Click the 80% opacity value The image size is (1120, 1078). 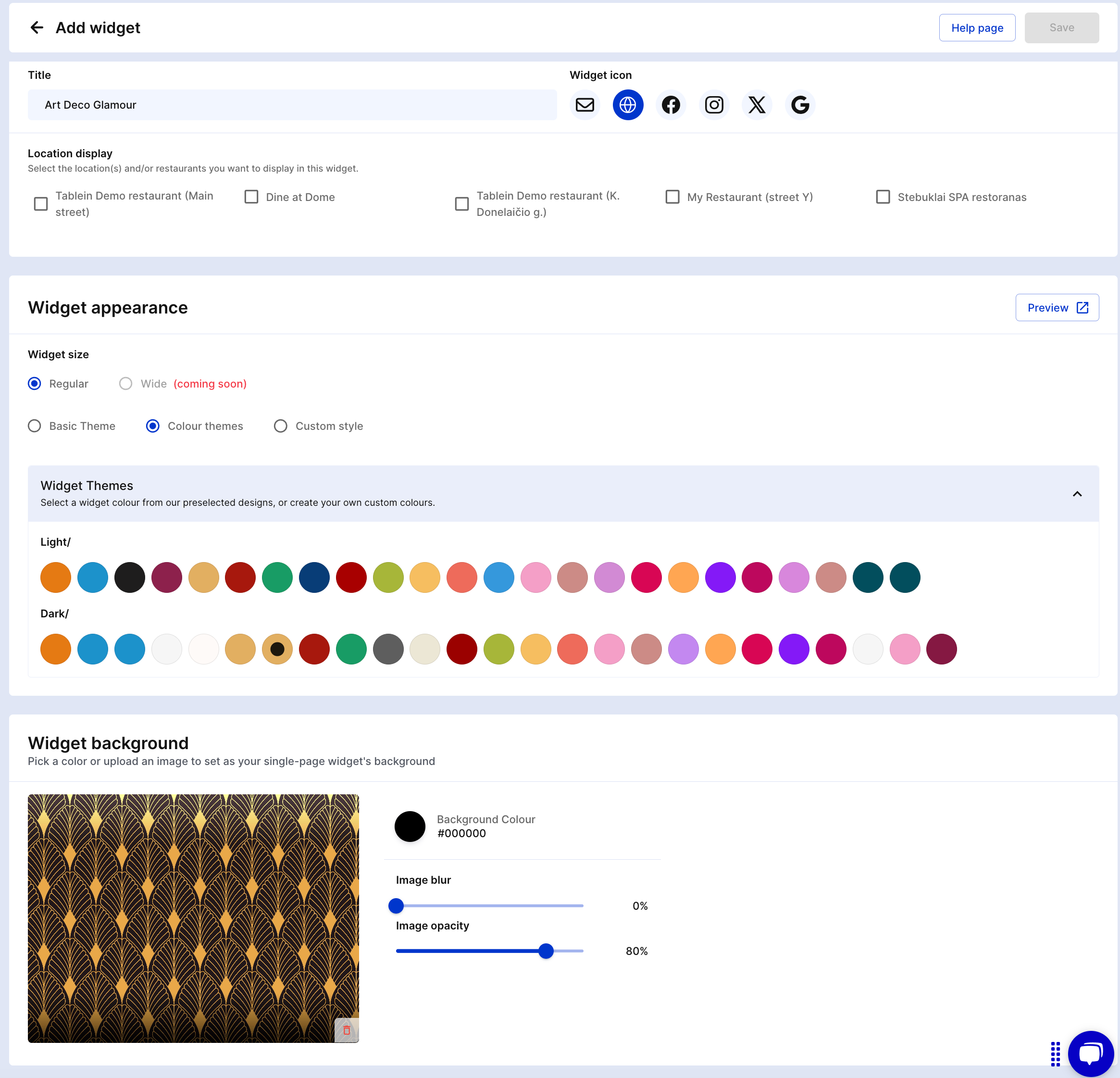tap(636, 951)
